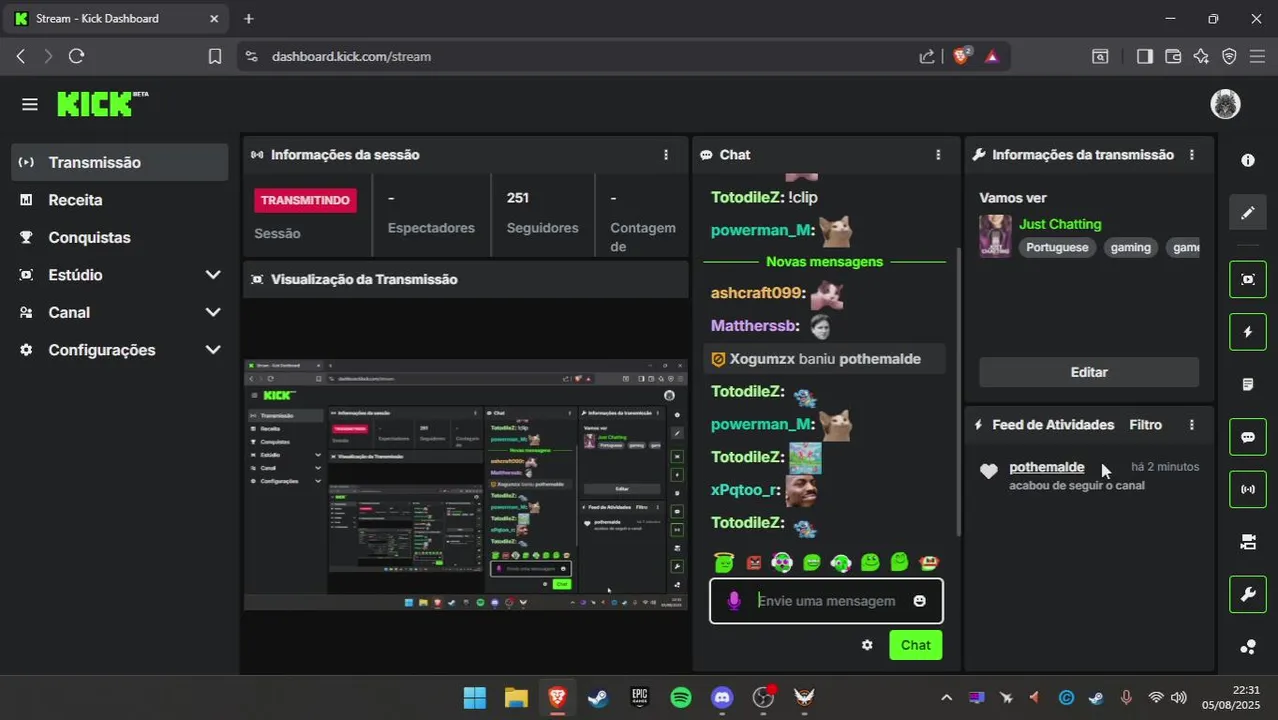The height and width of the screenshot is (720, 1278).
Task: Toggle the session info broadcast icon in the right sidebar
Action: [x=1248, y=489]
